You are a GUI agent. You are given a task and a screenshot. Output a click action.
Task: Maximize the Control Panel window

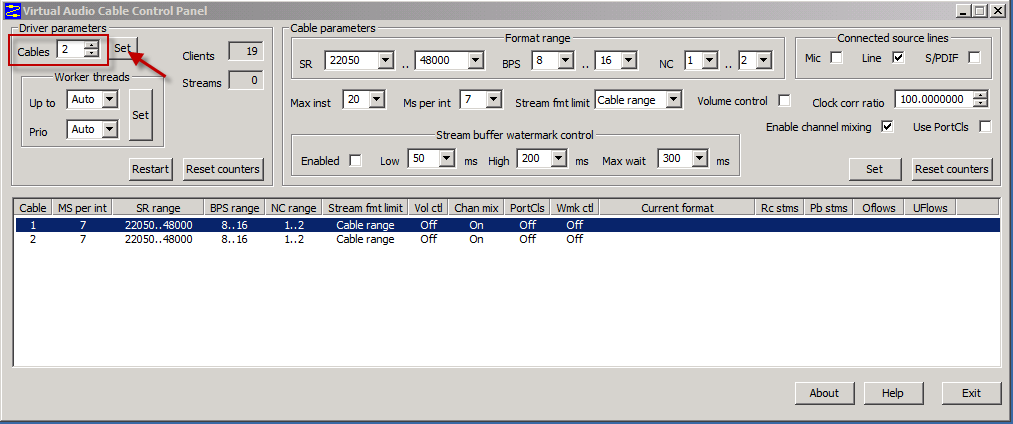980,10
